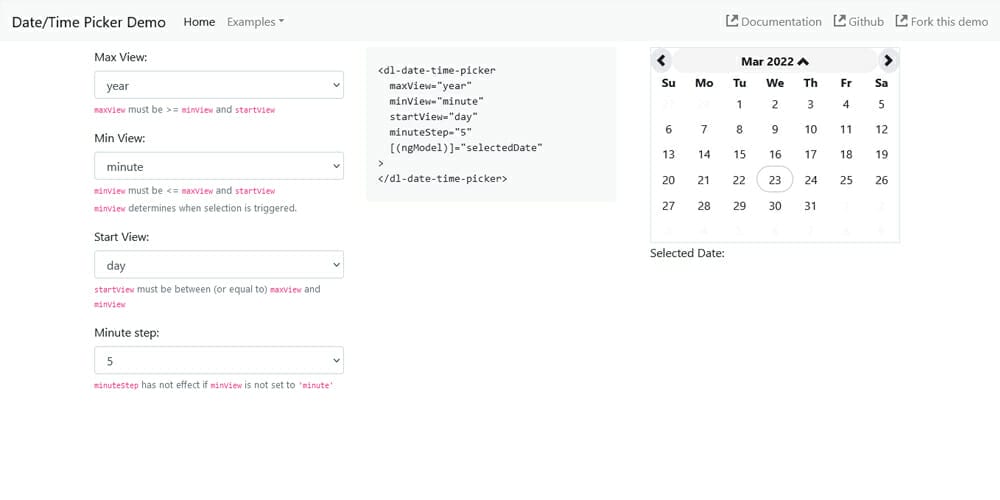Select March 23 in the calendar
The height and width of the screenshot is (500, 1000).
pos(775,180)
